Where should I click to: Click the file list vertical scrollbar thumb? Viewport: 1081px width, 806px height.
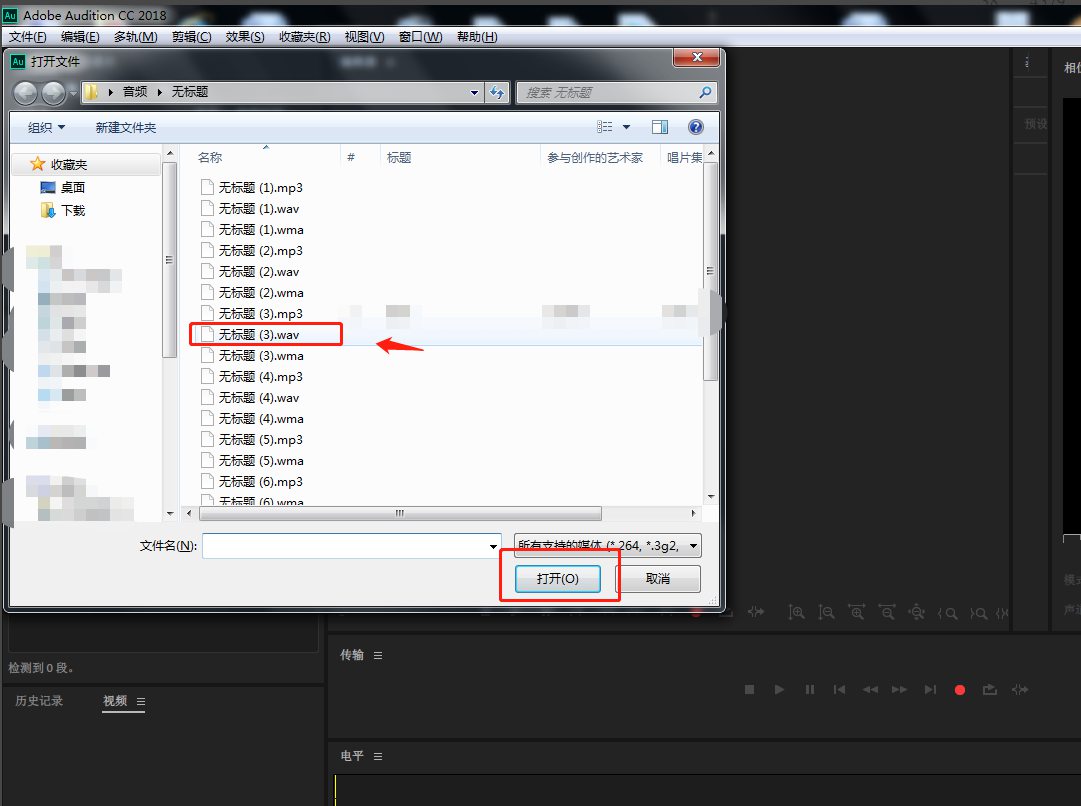710,272
